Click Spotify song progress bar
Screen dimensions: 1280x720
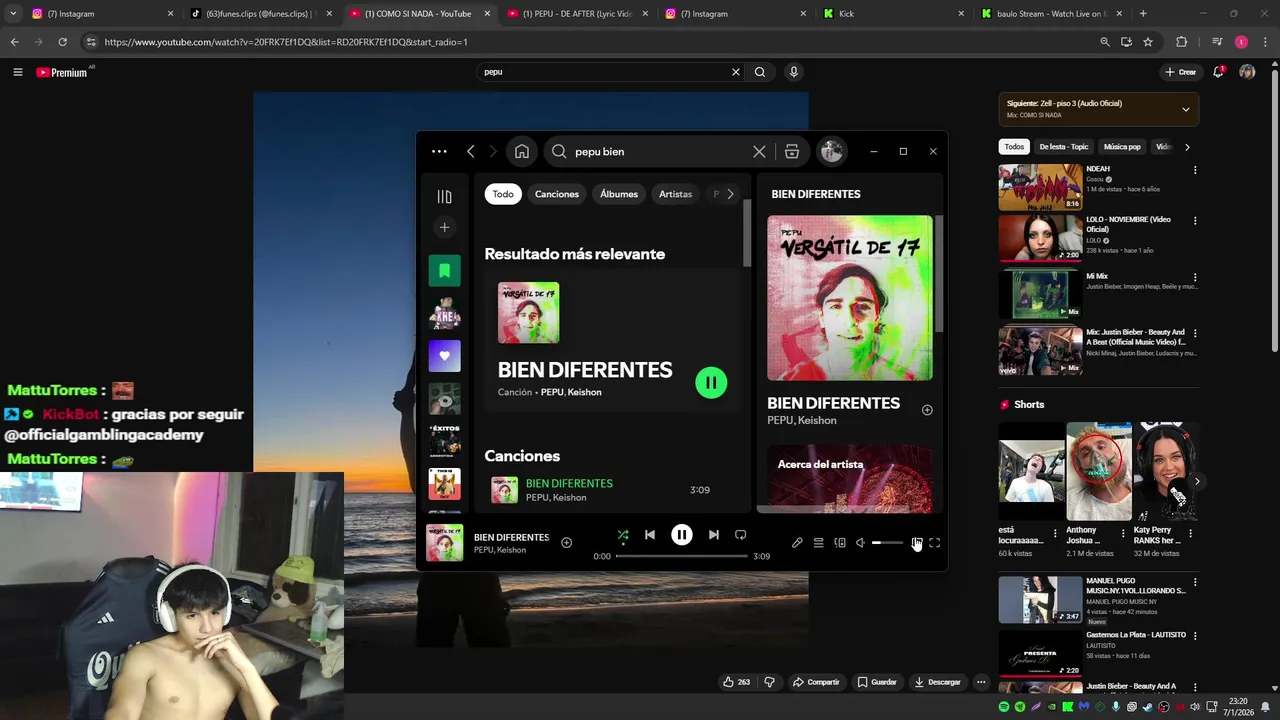pos(681,556)
